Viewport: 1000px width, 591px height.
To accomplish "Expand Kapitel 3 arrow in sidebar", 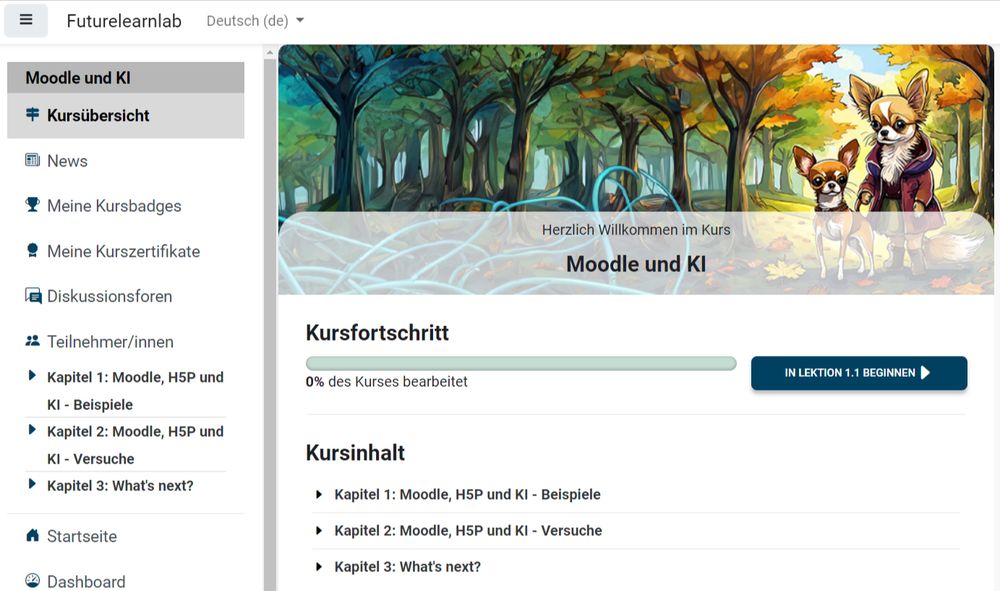I will pyautogui.click(x=32, y=484).
